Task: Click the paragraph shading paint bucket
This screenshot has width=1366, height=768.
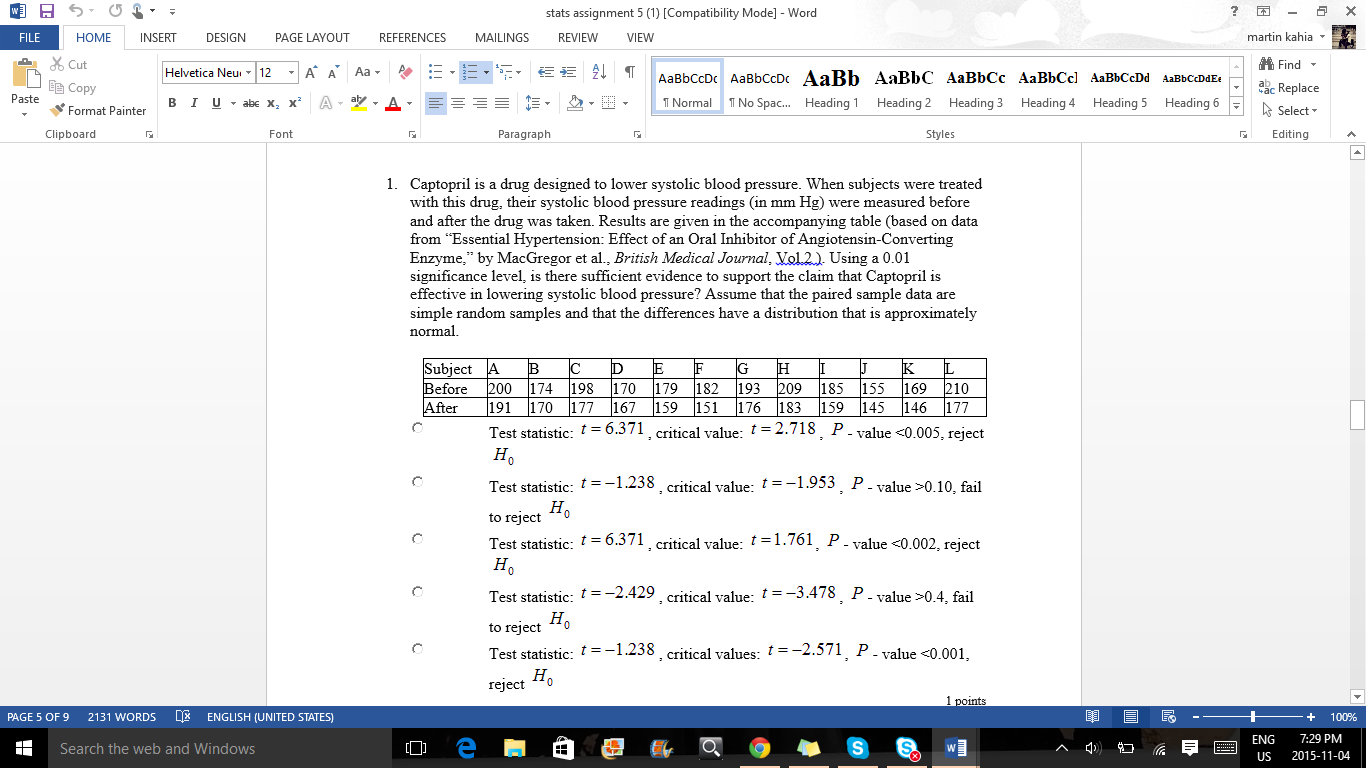Action: click(574, 103)
